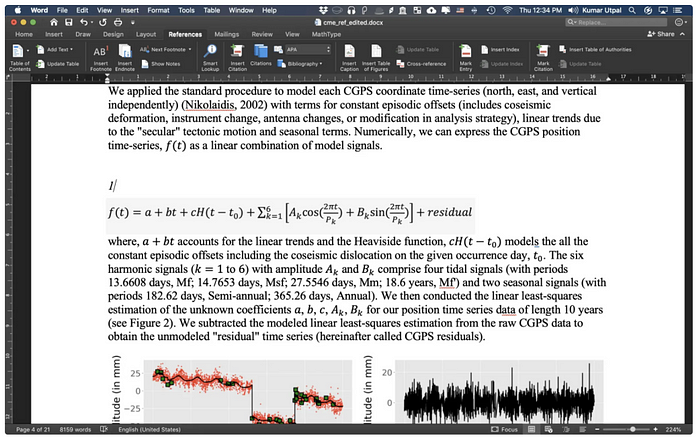
Task: Open the Format menu in the menu bar
Action: (x=158, y=10)
